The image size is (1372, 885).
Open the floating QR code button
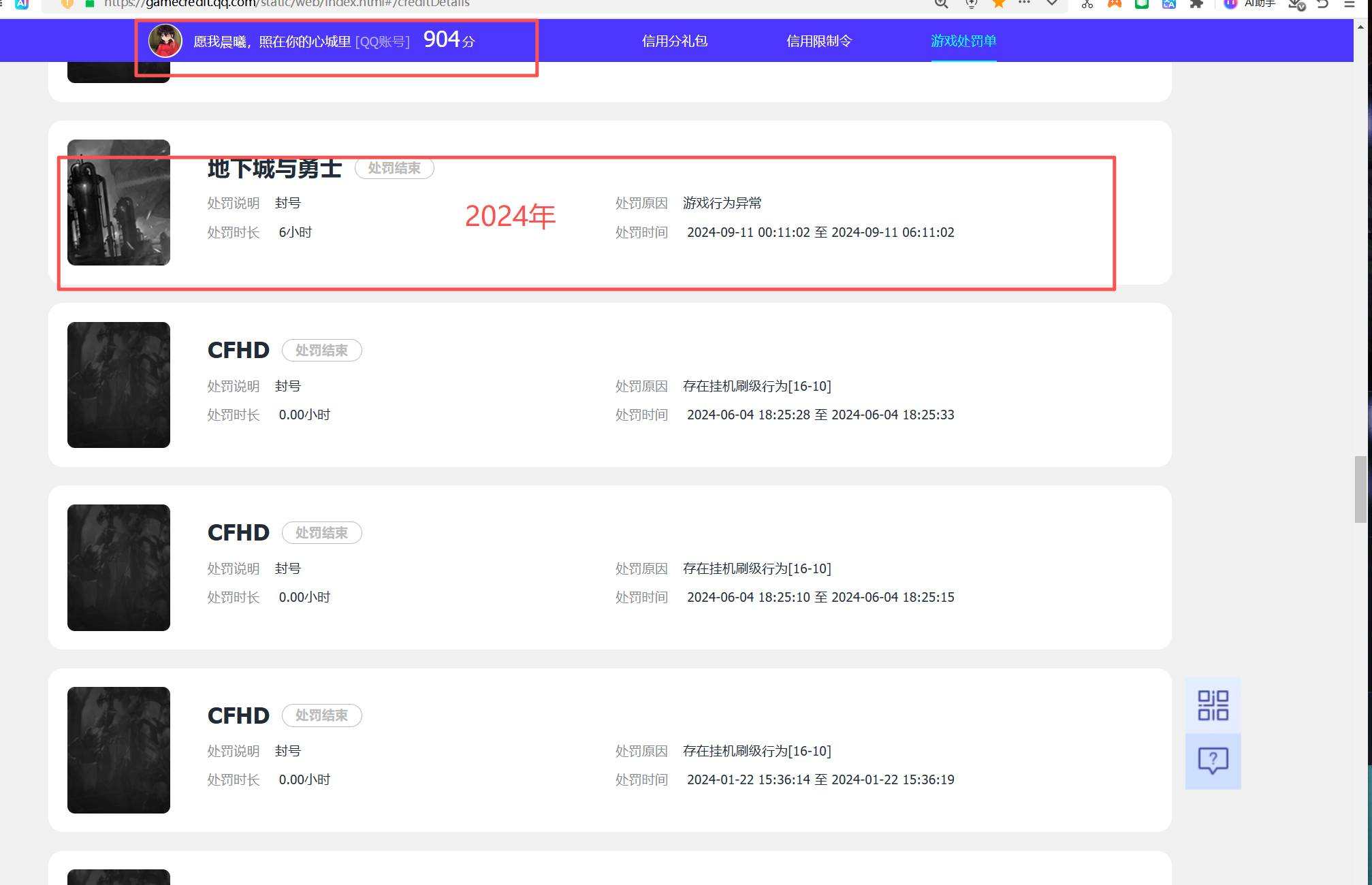pos(1213,705)
